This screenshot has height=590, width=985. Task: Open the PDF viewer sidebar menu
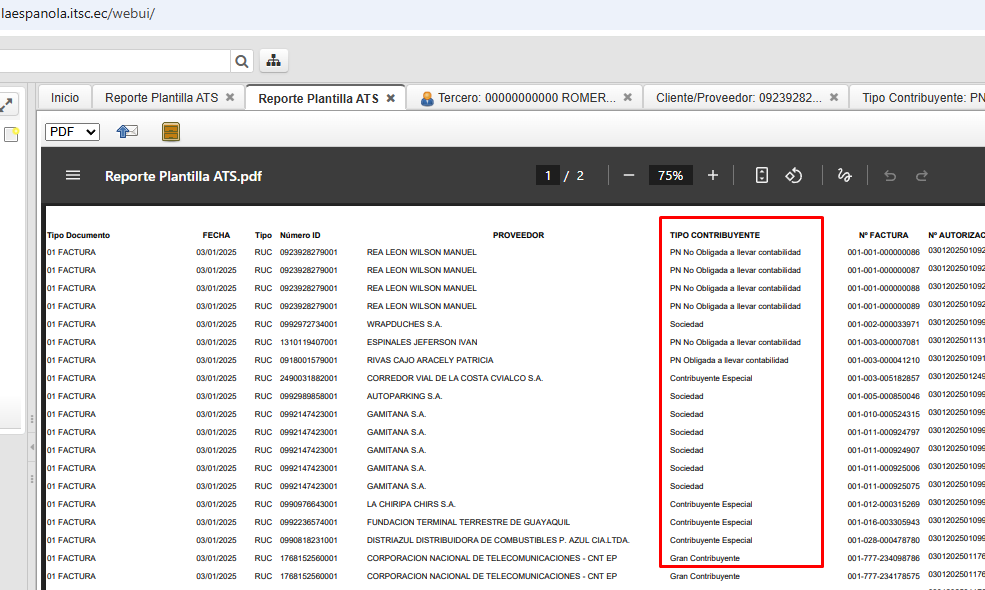(x=73, y=175)
